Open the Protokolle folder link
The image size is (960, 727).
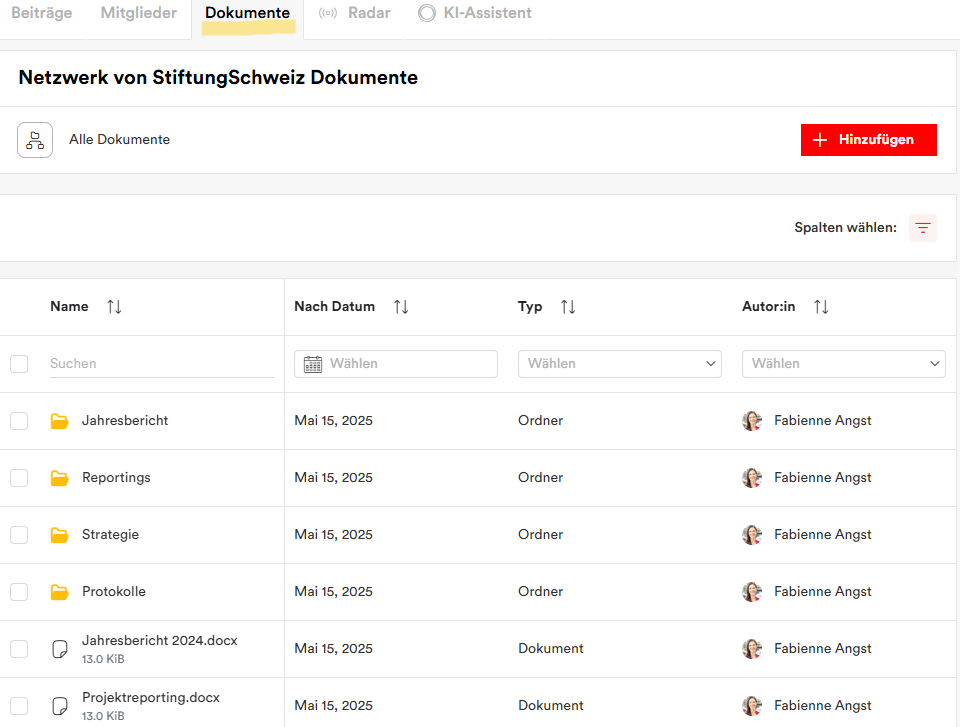coord(113,592)
